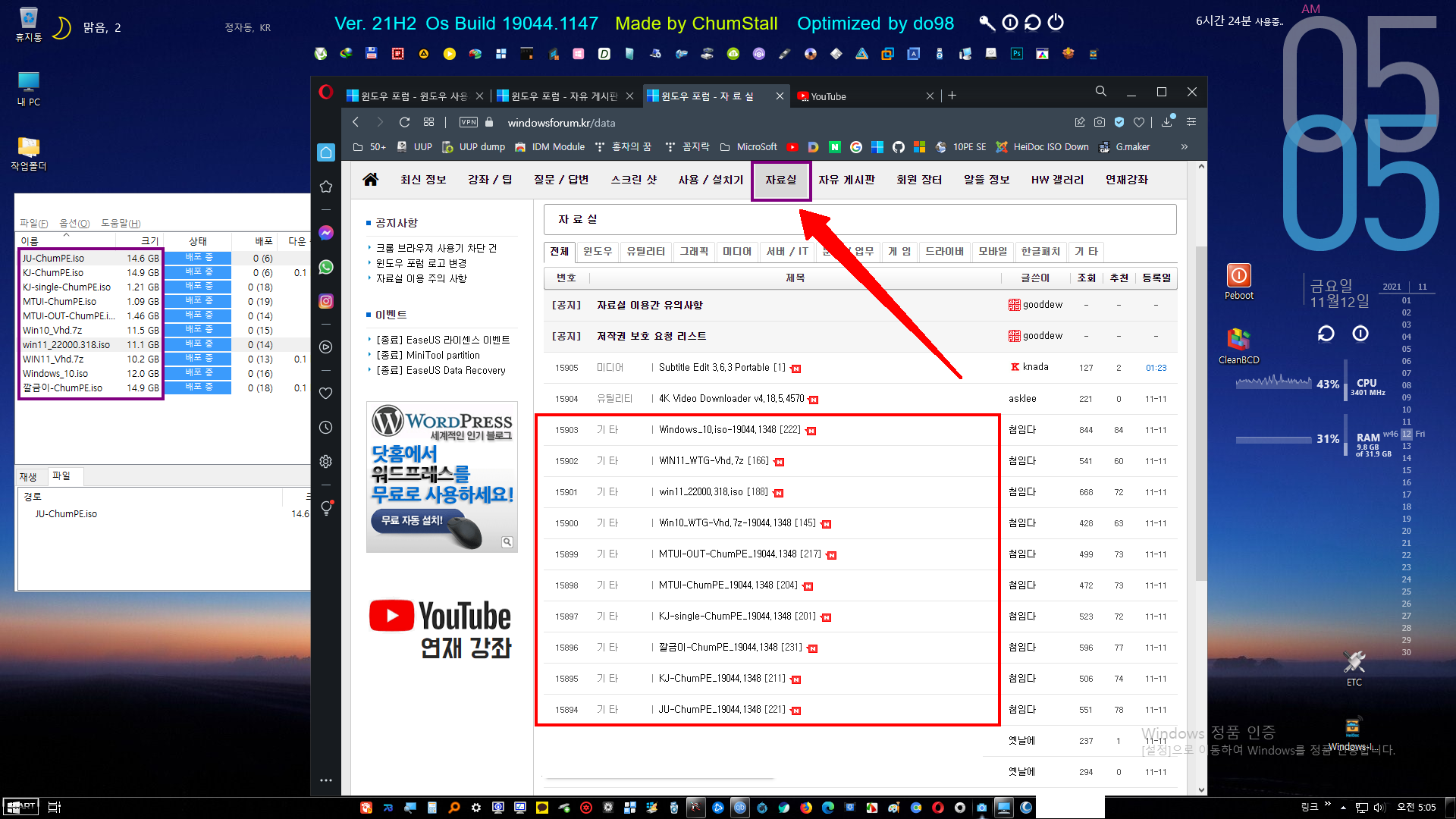Open the speed dial start page
Screen dimensions: 1456x819
tap(428, 122)
